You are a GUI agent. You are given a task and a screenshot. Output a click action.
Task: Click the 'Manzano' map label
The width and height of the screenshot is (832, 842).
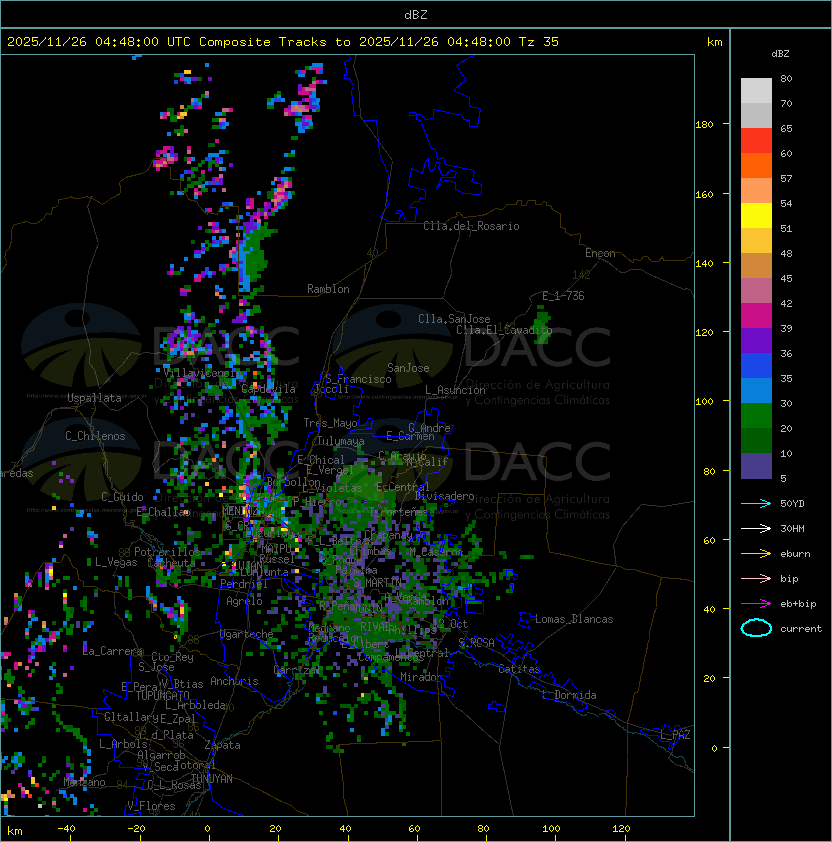[84, 782]
